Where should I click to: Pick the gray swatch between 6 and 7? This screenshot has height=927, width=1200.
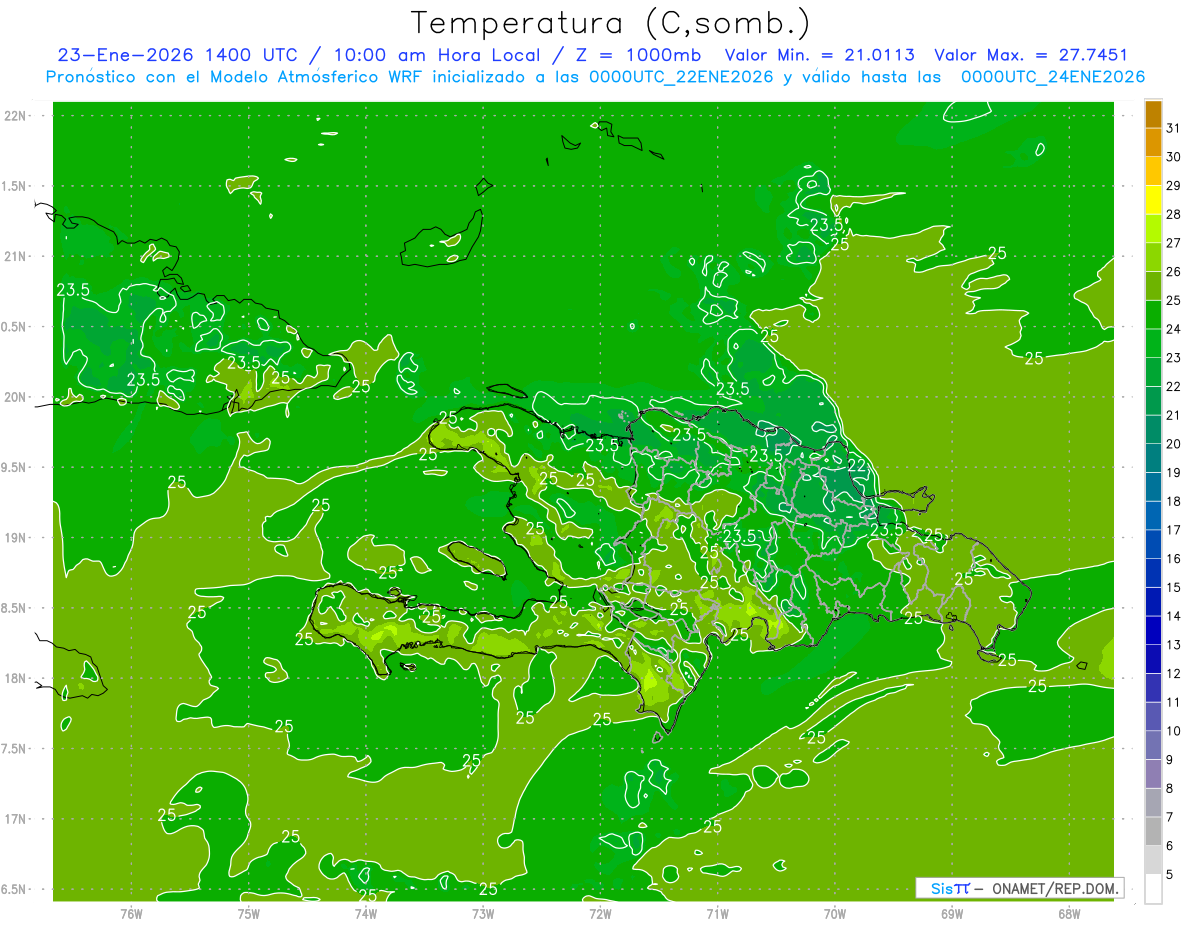point(1153,831)
